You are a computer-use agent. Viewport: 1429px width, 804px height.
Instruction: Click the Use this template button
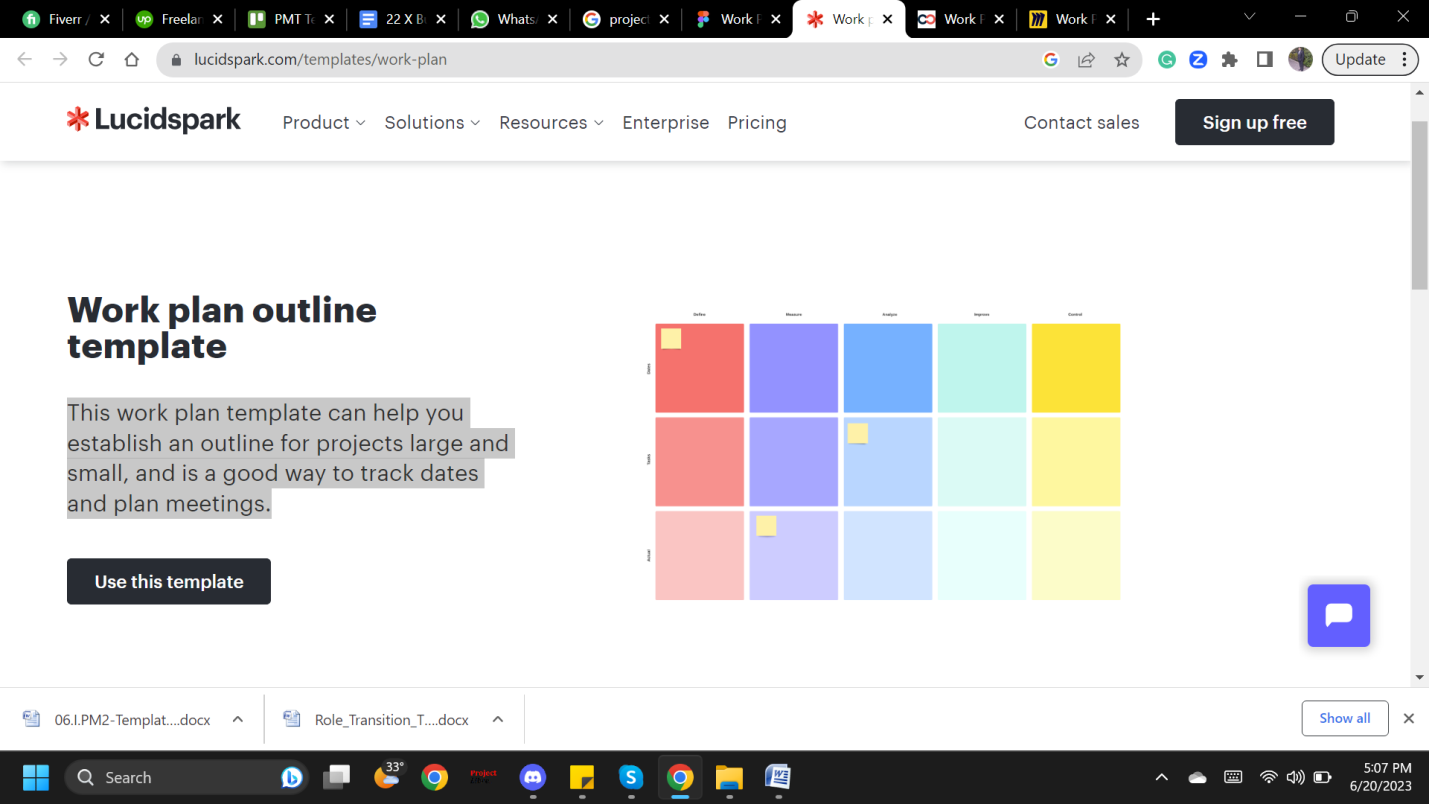[x=169, y=581]
